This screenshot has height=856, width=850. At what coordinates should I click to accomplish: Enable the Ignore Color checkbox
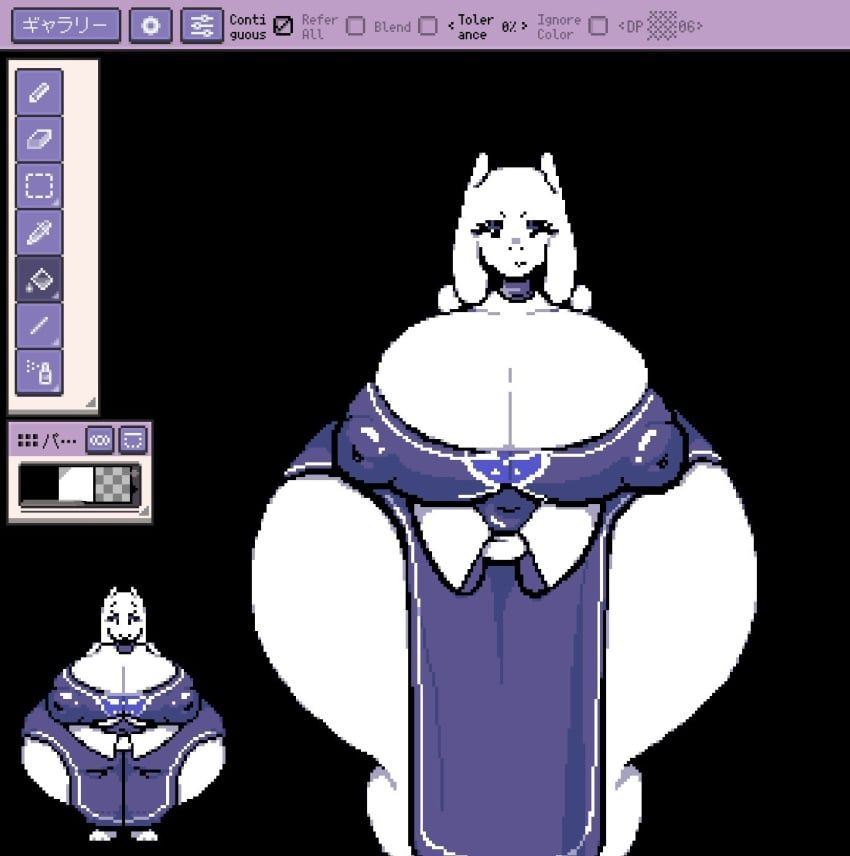click(x=598, y=26)
